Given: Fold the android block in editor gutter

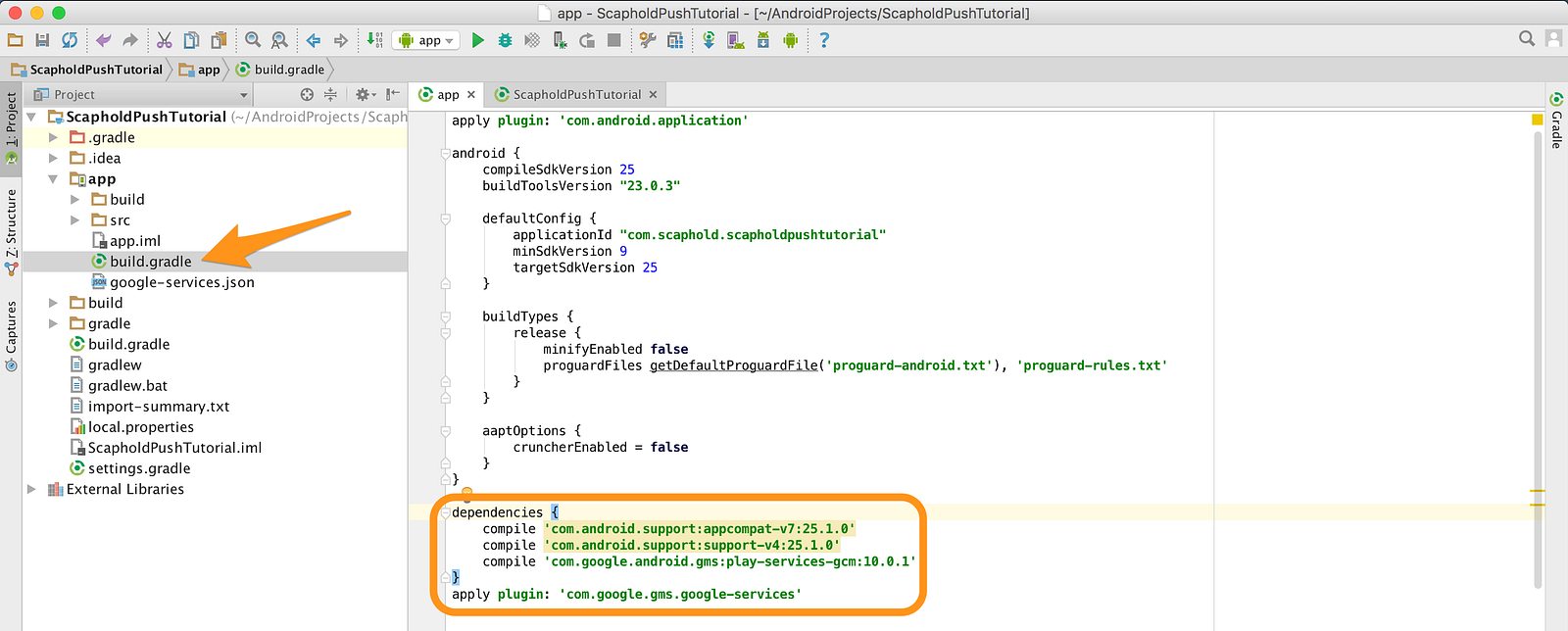Looking at the screenshot, I should (445, 153).
